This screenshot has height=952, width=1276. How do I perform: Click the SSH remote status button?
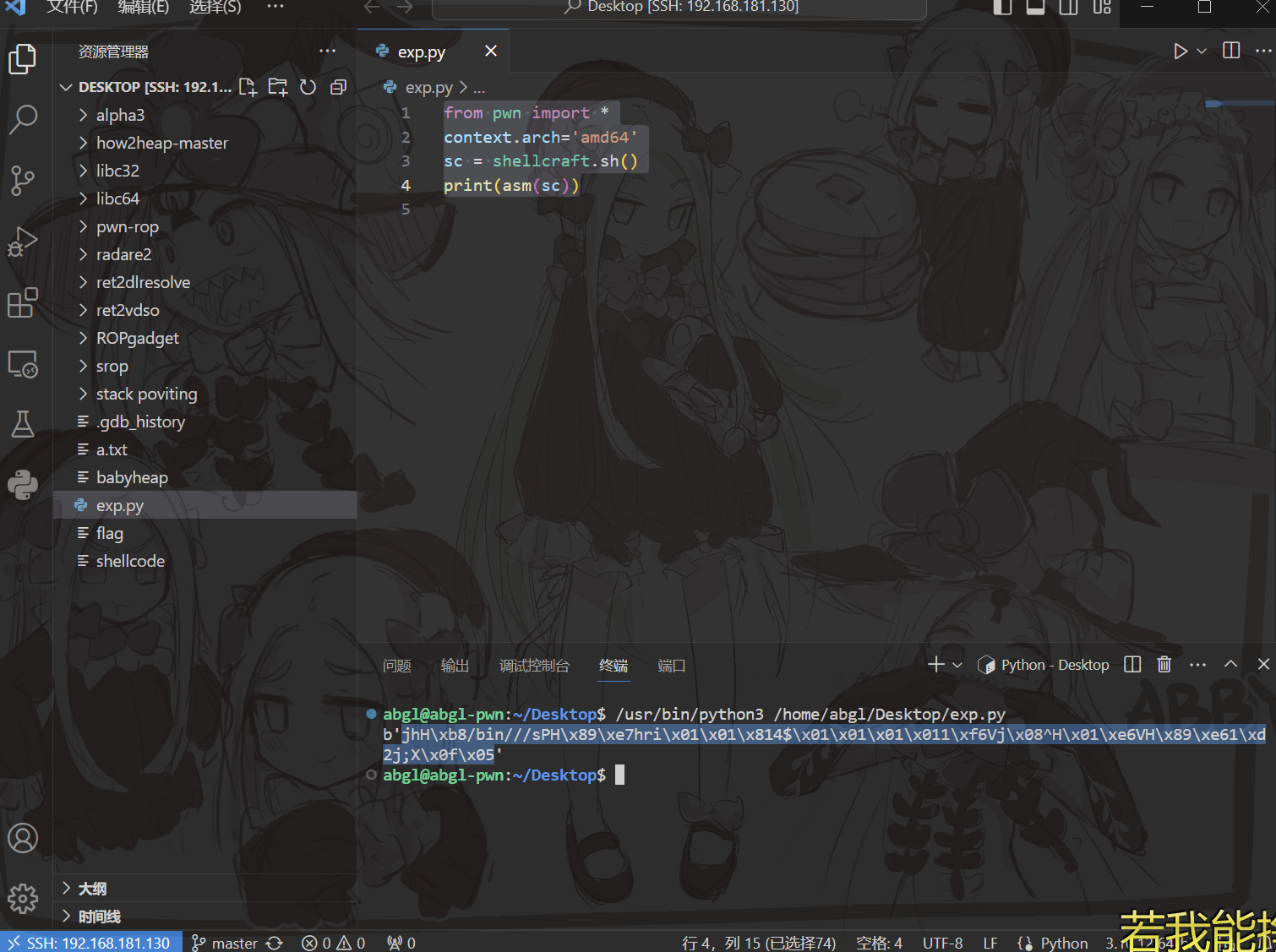coord(90,943)
